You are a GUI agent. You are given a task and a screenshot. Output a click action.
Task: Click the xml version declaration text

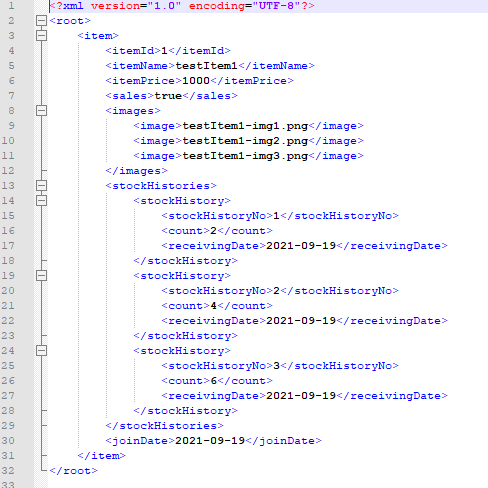(x=182, y=6)
